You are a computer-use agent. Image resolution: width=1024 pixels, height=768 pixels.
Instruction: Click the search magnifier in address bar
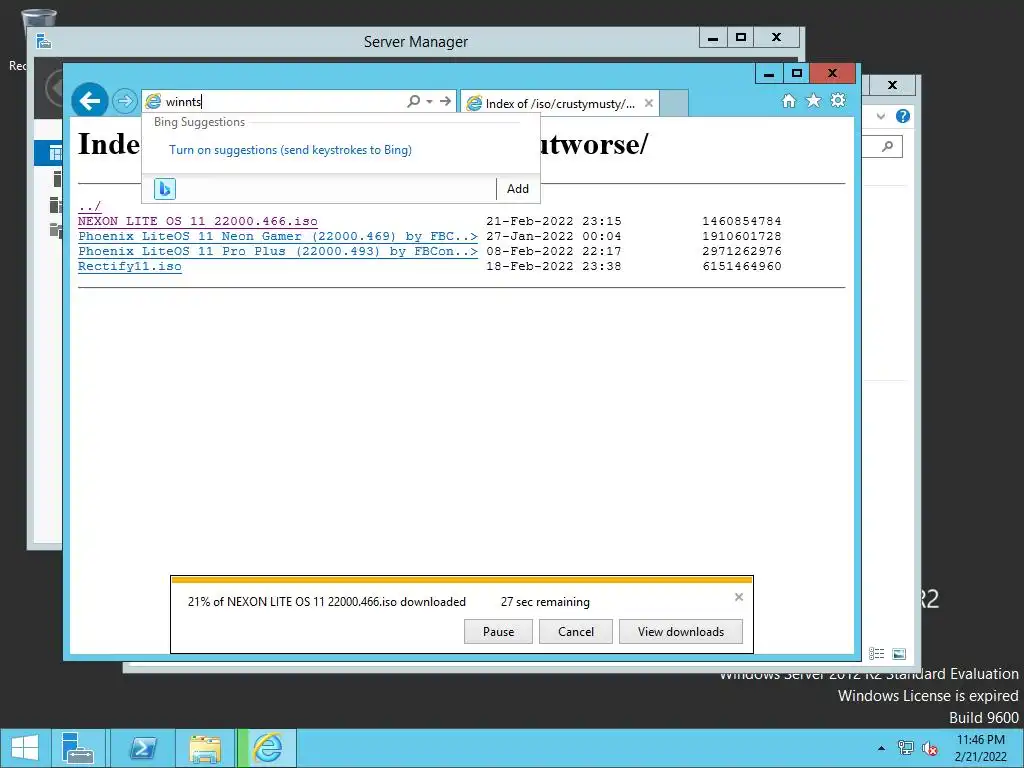(413, 101)
